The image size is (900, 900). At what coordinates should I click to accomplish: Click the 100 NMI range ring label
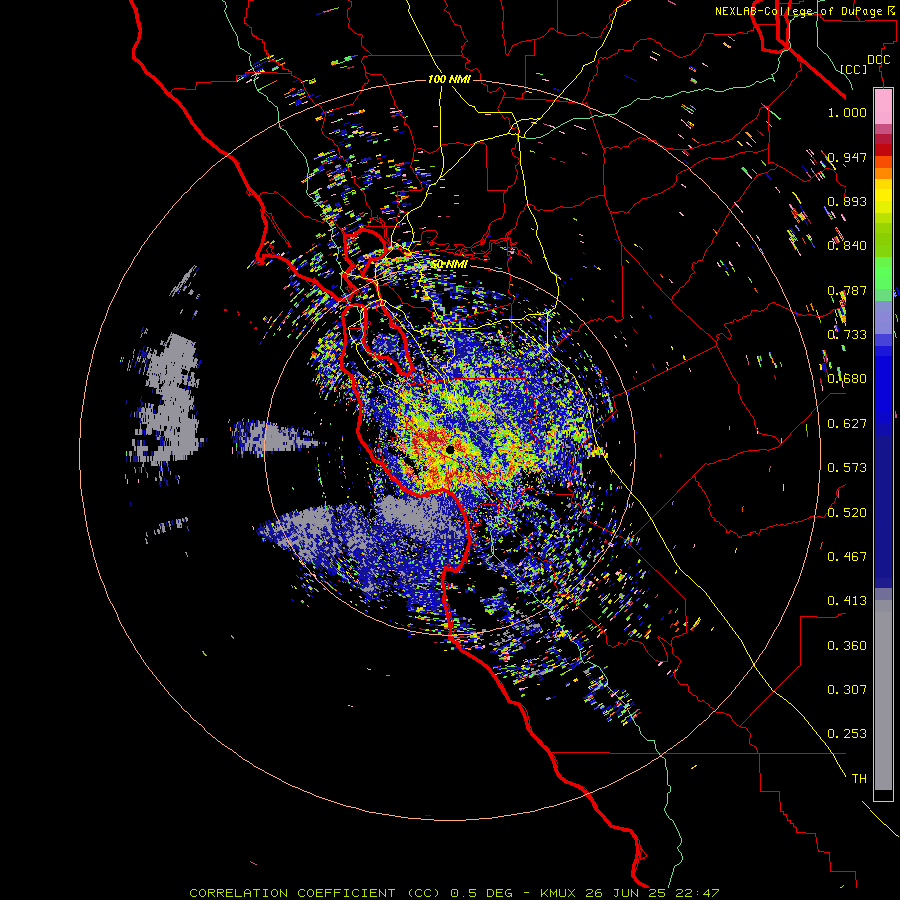tap(449, 79)
